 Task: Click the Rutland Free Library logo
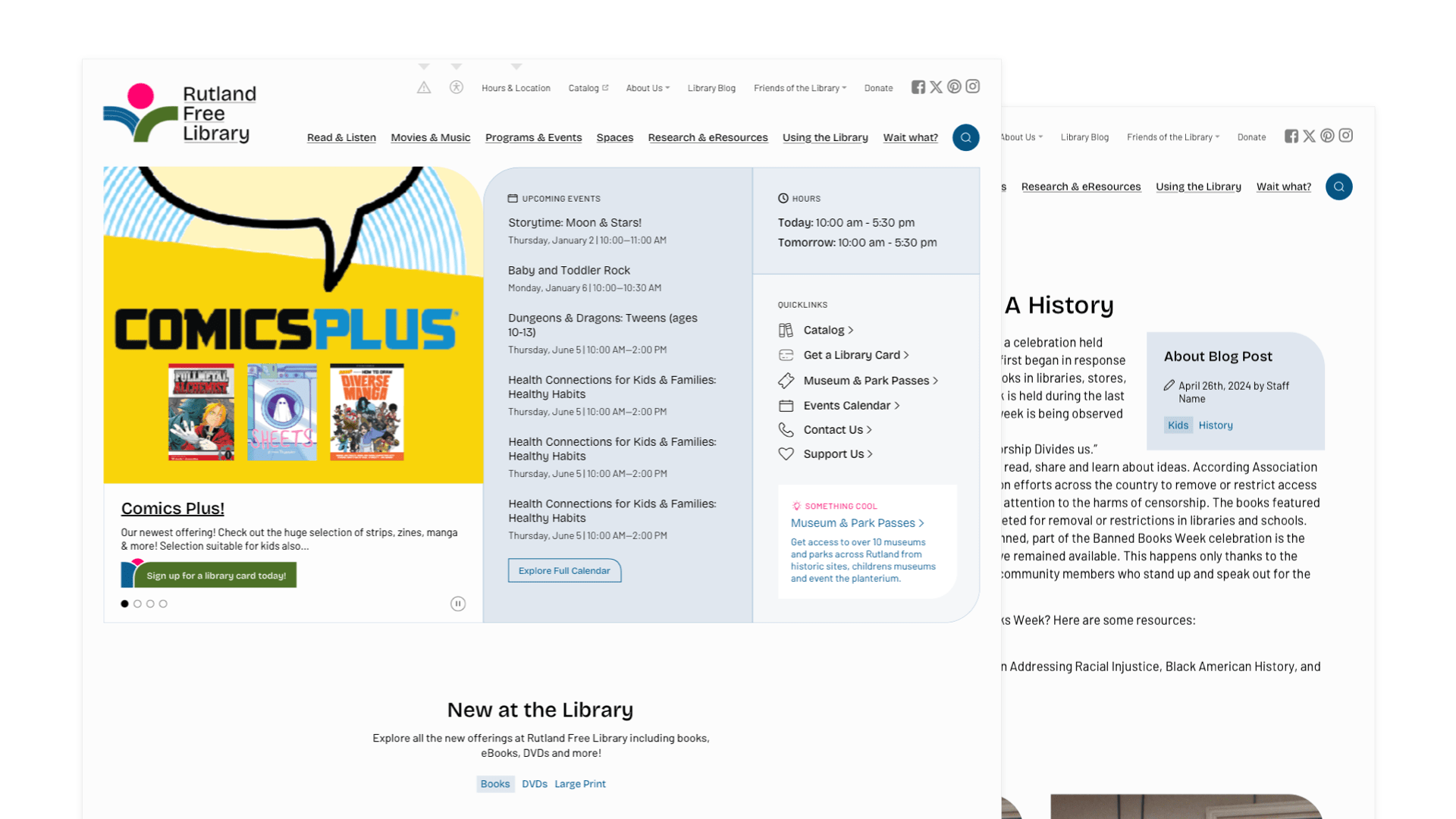pyautogui.click(x=180, y=114)
